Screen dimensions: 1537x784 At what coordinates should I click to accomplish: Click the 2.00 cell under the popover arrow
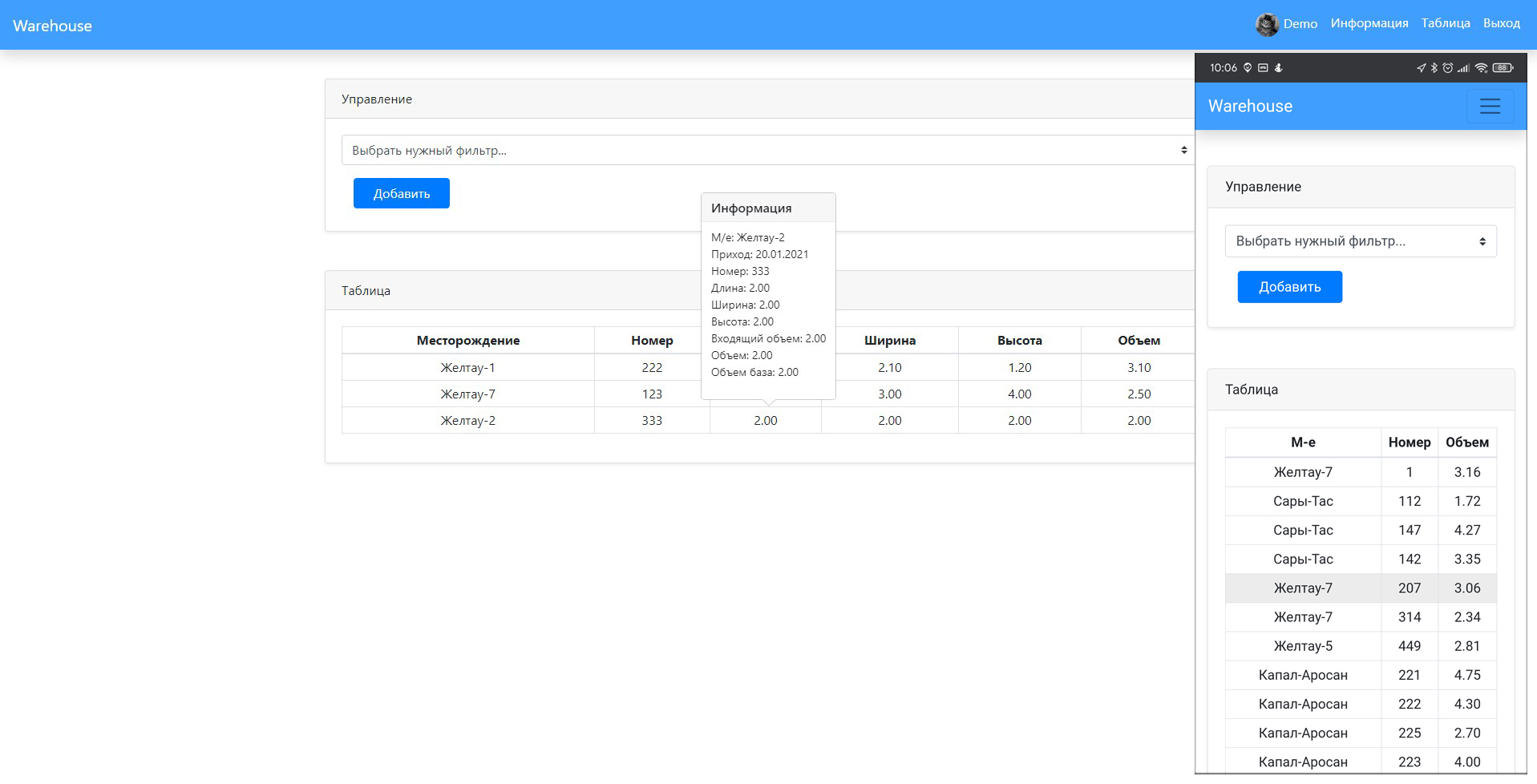[766, 421]
